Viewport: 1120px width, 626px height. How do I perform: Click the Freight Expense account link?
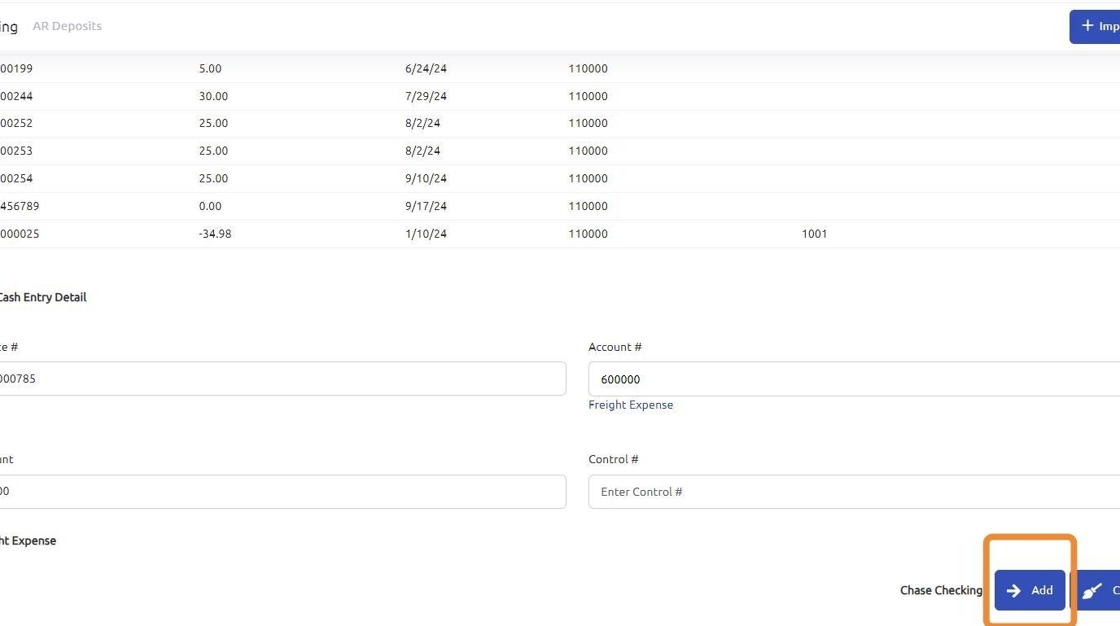[x=631, y=404]
